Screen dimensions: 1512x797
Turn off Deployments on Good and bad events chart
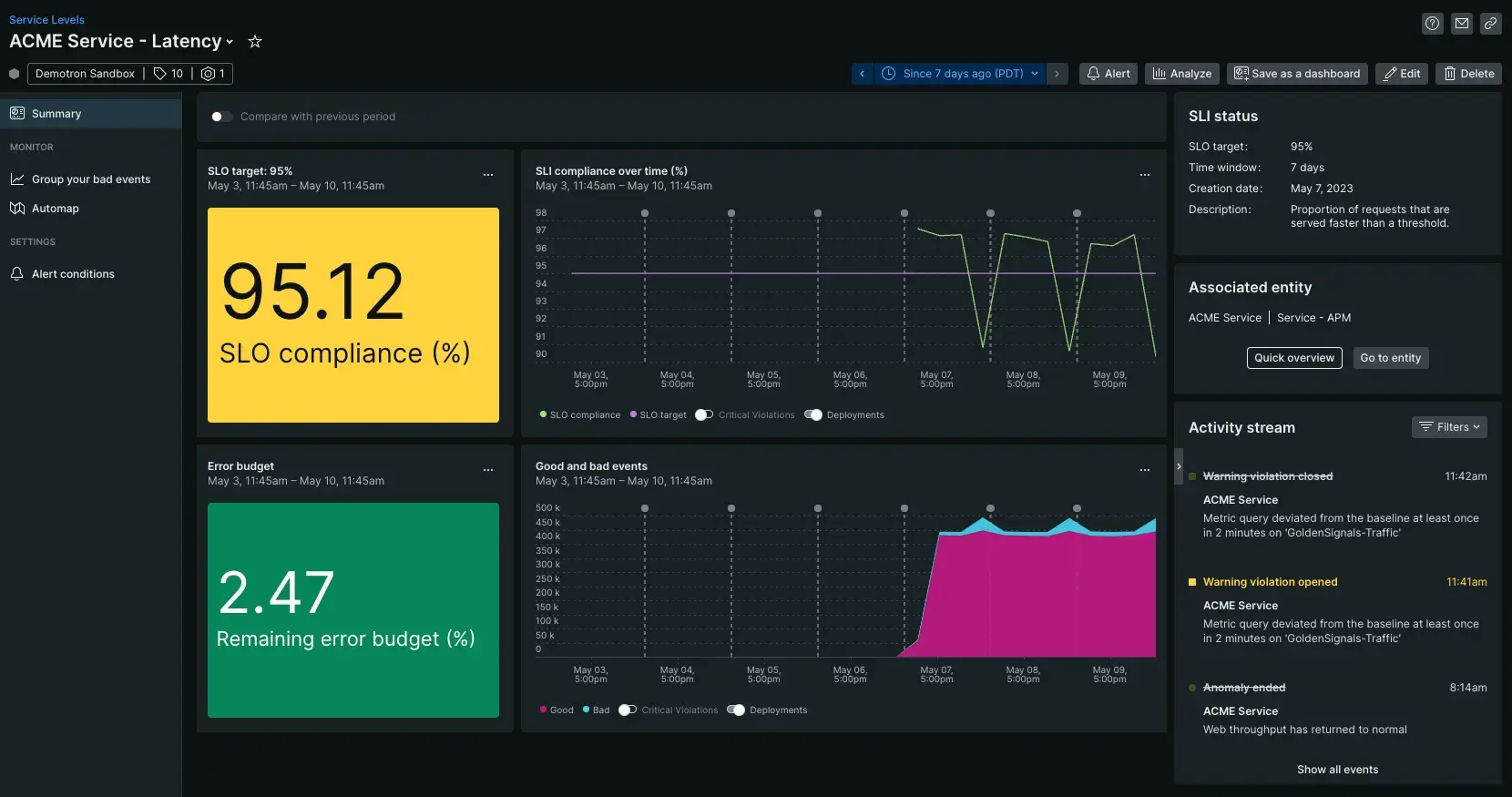tap(736, 710)
